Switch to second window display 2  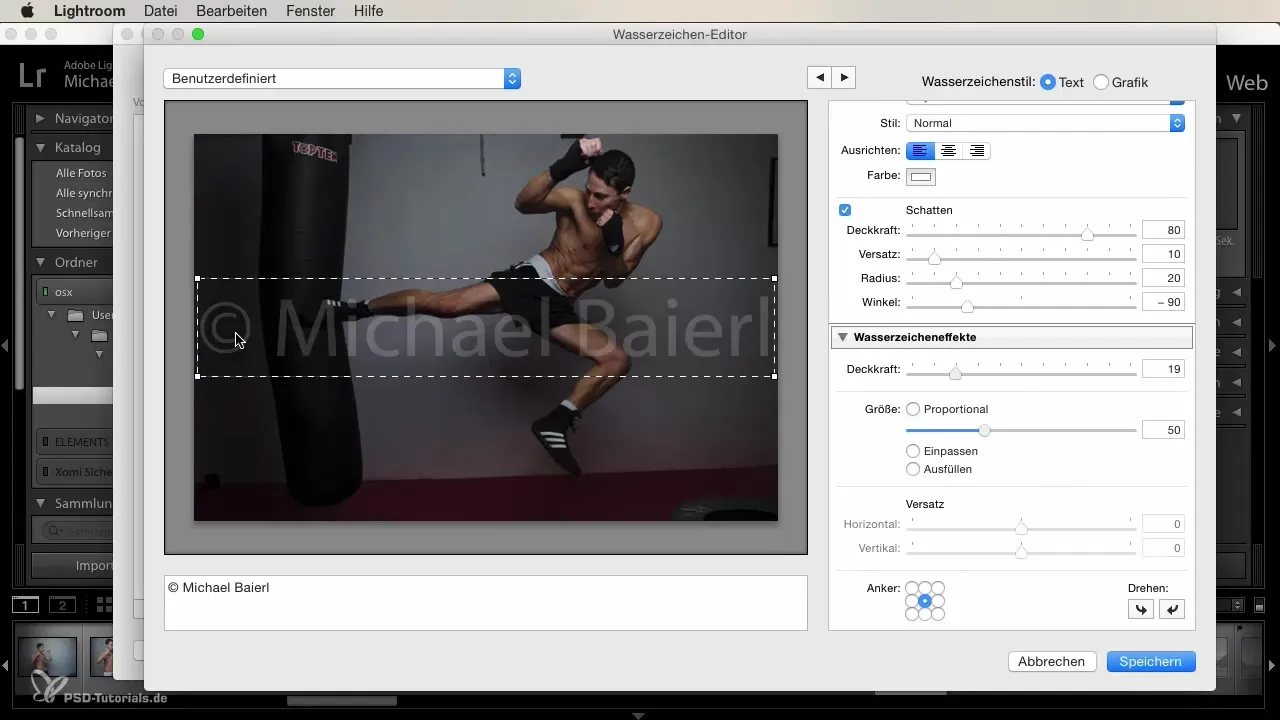click(62, 605)
